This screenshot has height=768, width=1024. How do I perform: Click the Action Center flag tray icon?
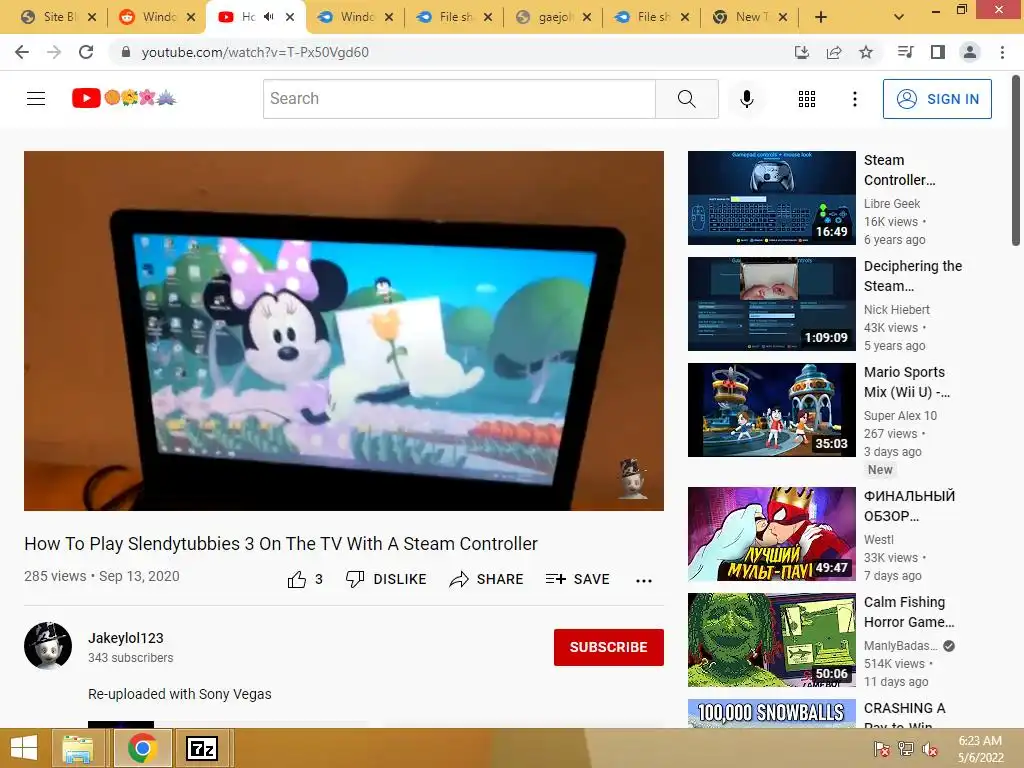pyautogui.click(x=882, y=749)
